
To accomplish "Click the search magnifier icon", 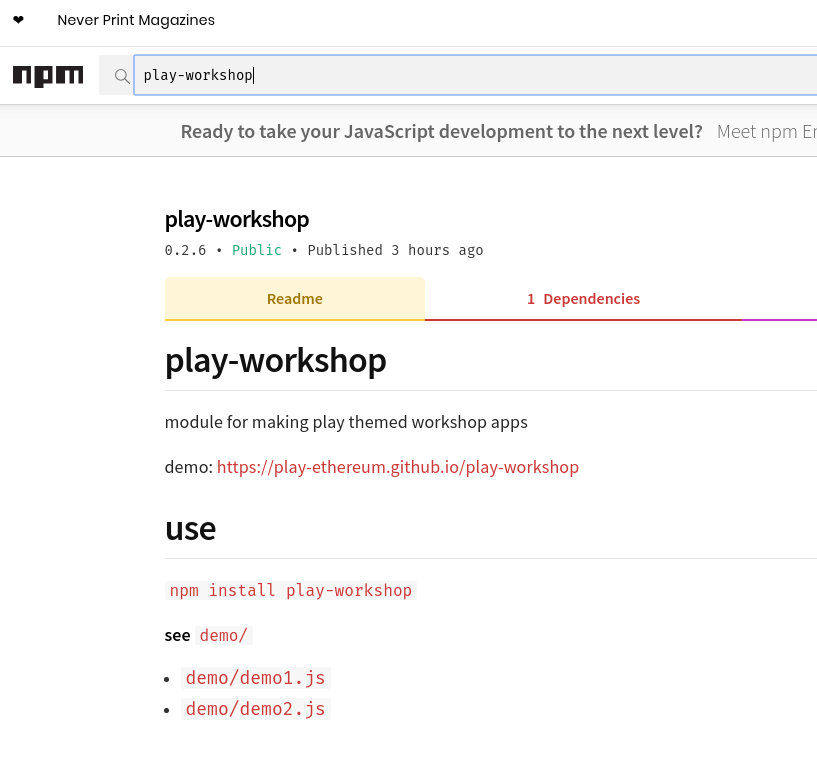I will coord(121,76).
